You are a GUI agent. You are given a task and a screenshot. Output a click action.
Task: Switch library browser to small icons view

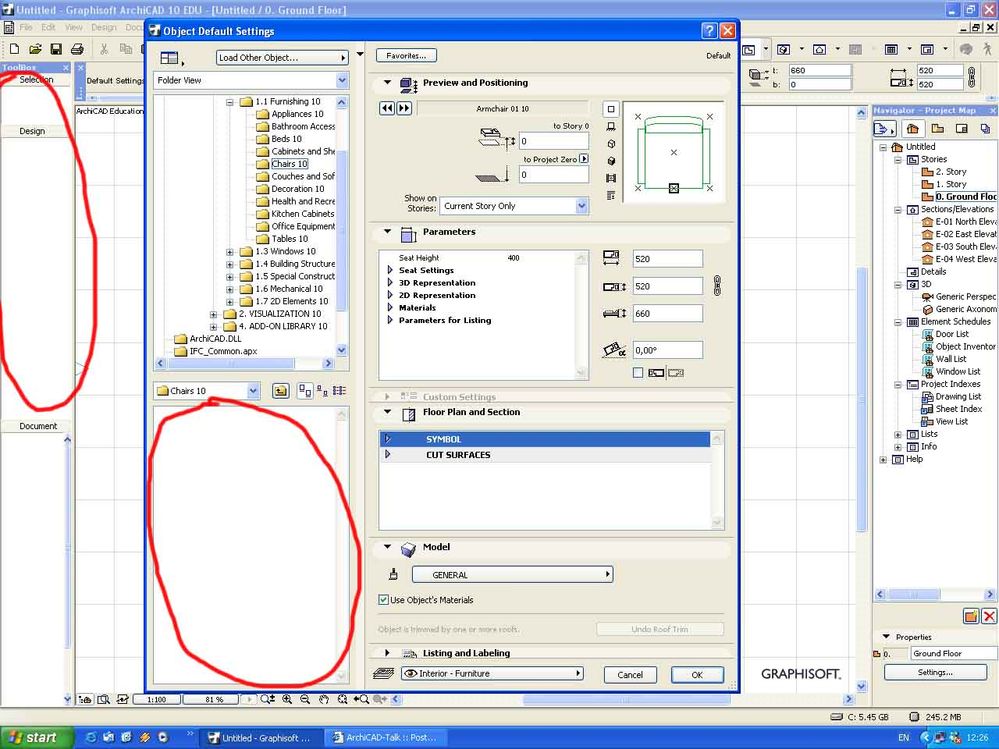coord(322,391)
